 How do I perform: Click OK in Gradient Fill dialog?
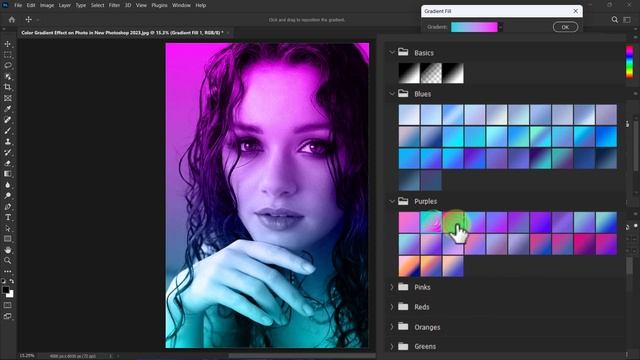coord(565,27)
